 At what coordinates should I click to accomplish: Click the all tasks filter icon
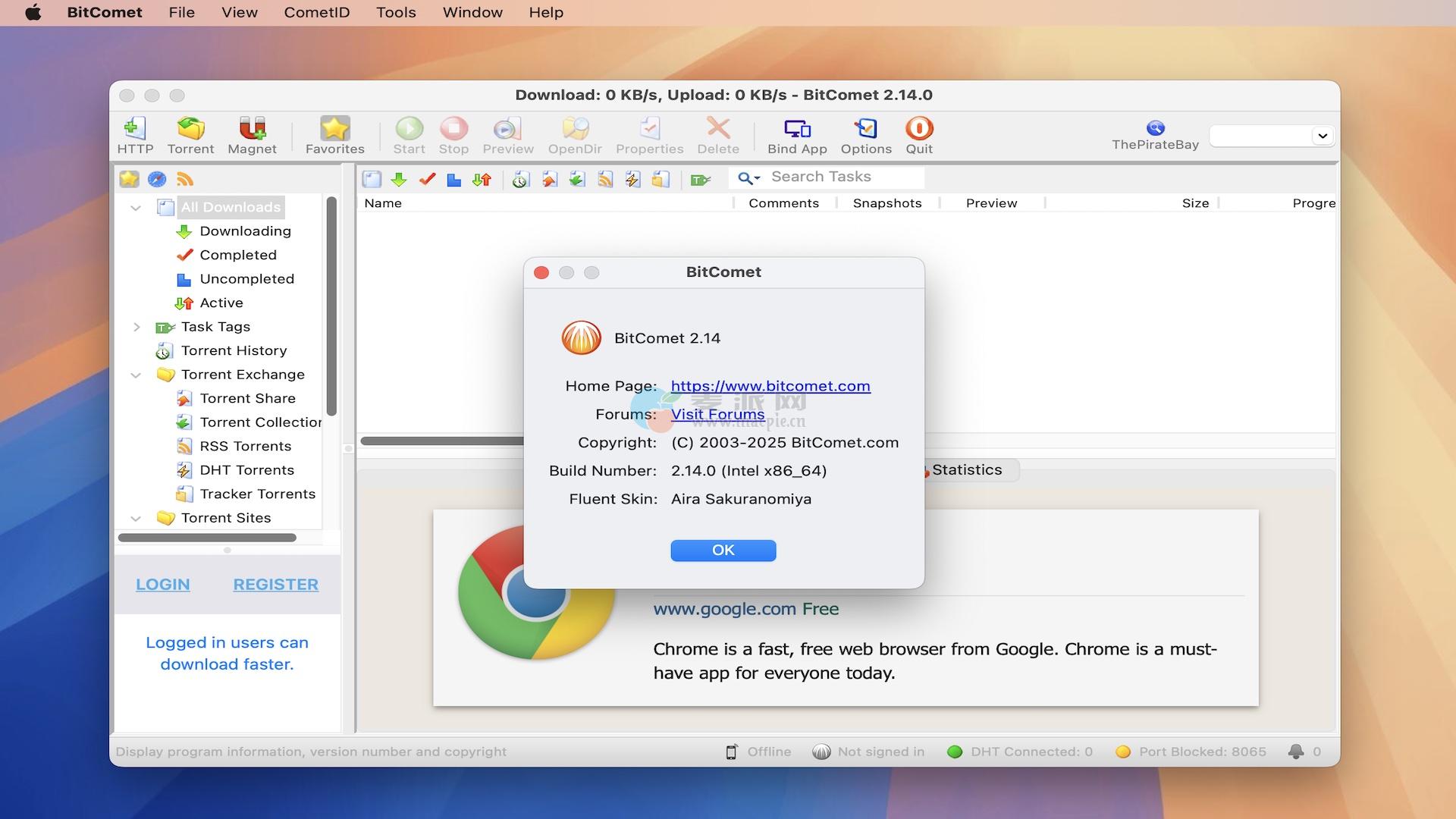[372, 179]
